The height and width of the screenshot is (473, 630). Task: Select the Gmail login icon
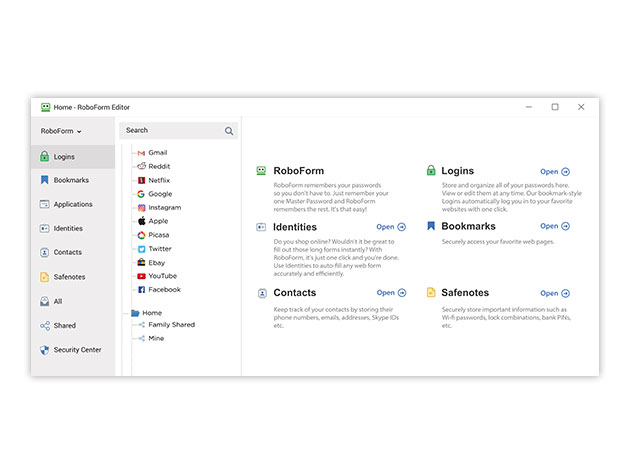point(141,153)
